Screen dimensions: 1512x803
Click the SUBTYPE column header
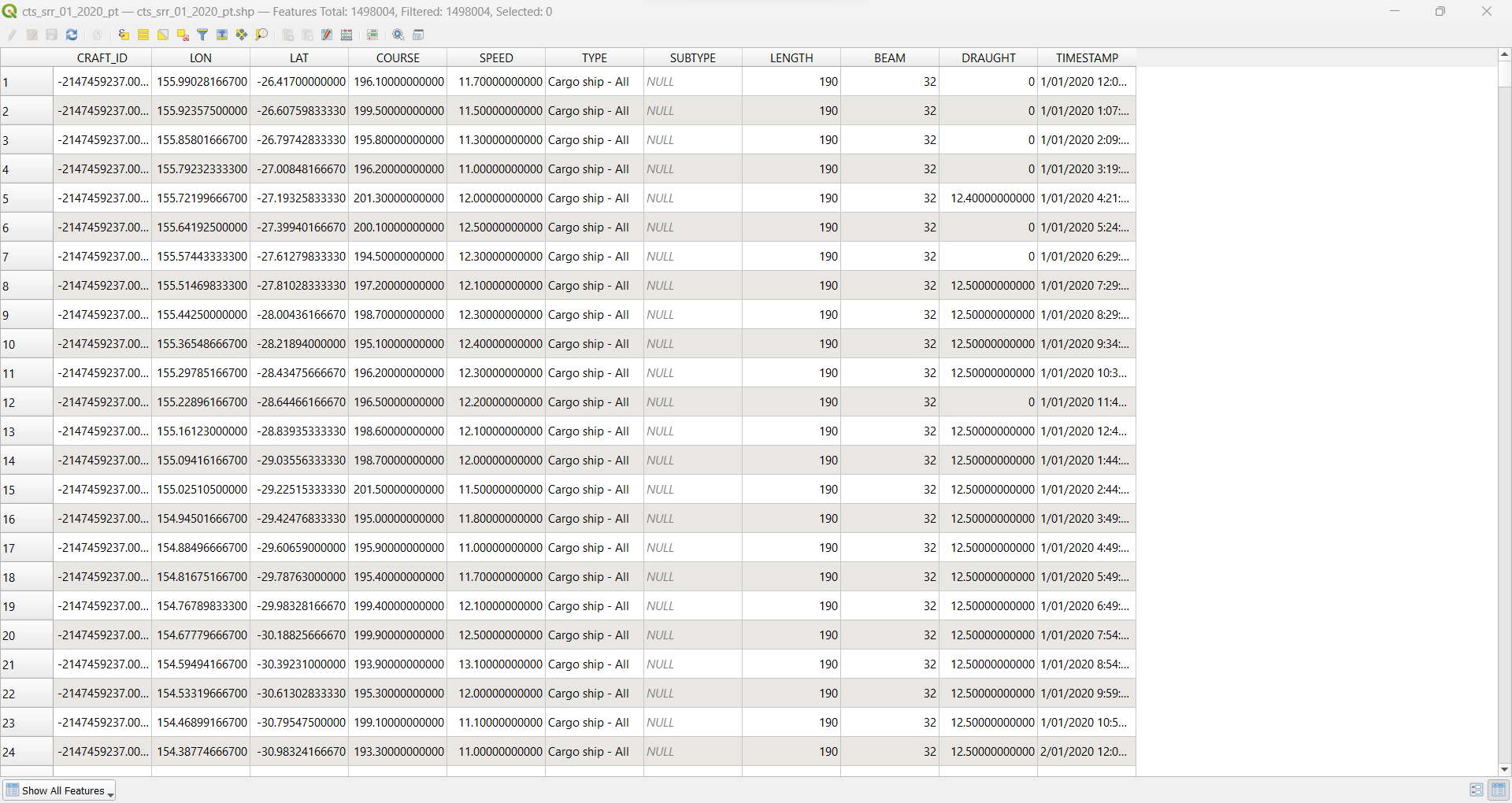point(693,57)
